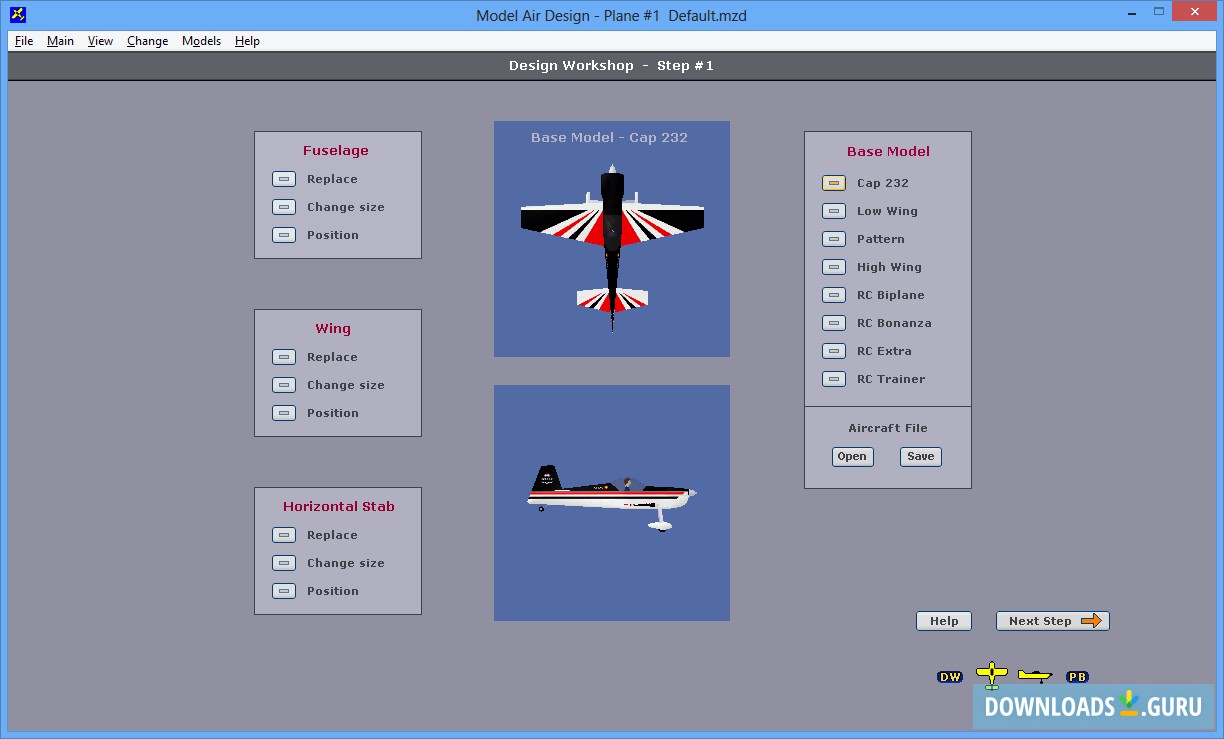Click the yellow side-view plane icon
1224x739 pixels.
(1035, 676)
